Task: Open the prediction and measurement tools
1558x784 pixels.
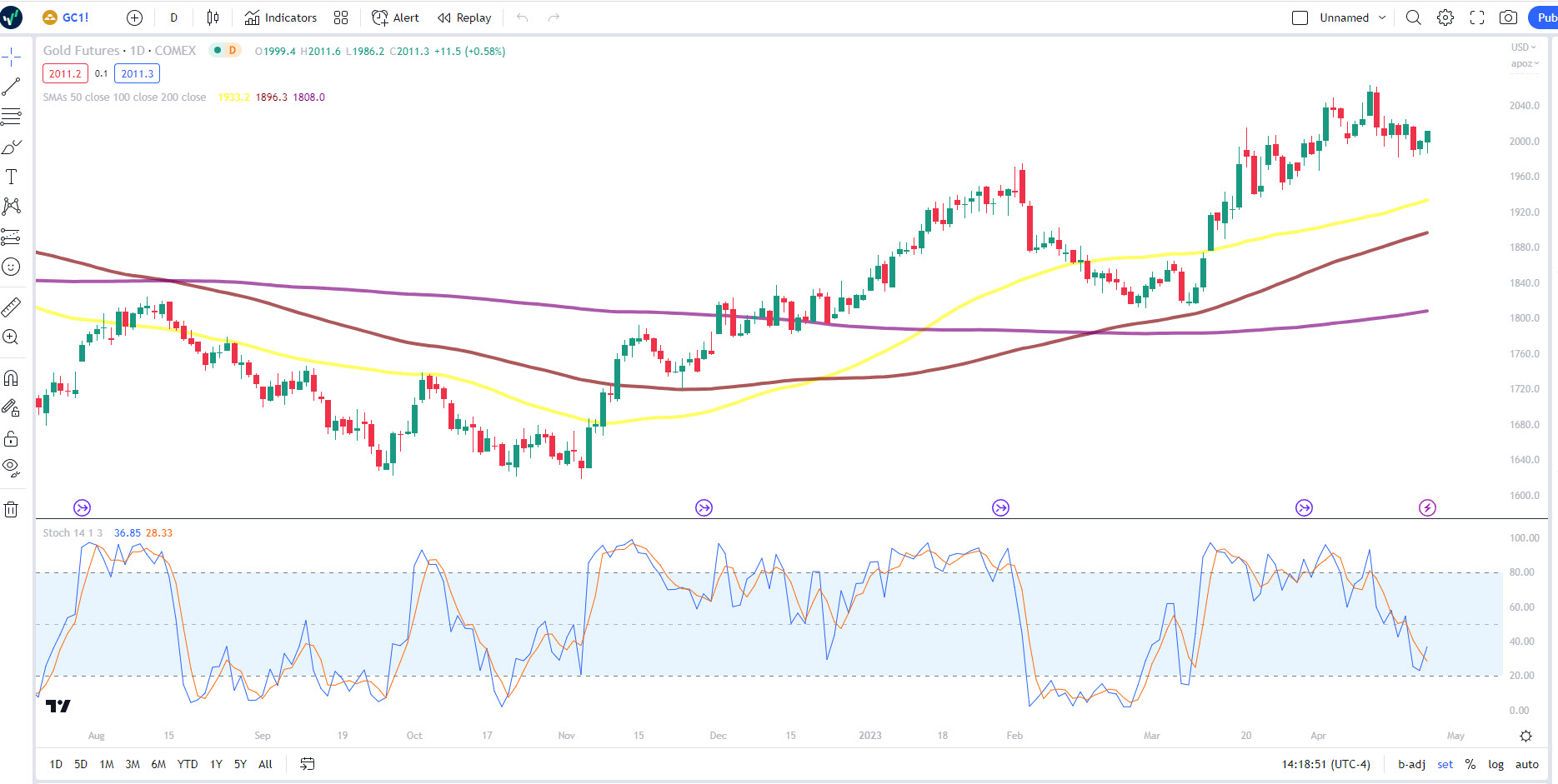Action: click(x=11, y=237)
